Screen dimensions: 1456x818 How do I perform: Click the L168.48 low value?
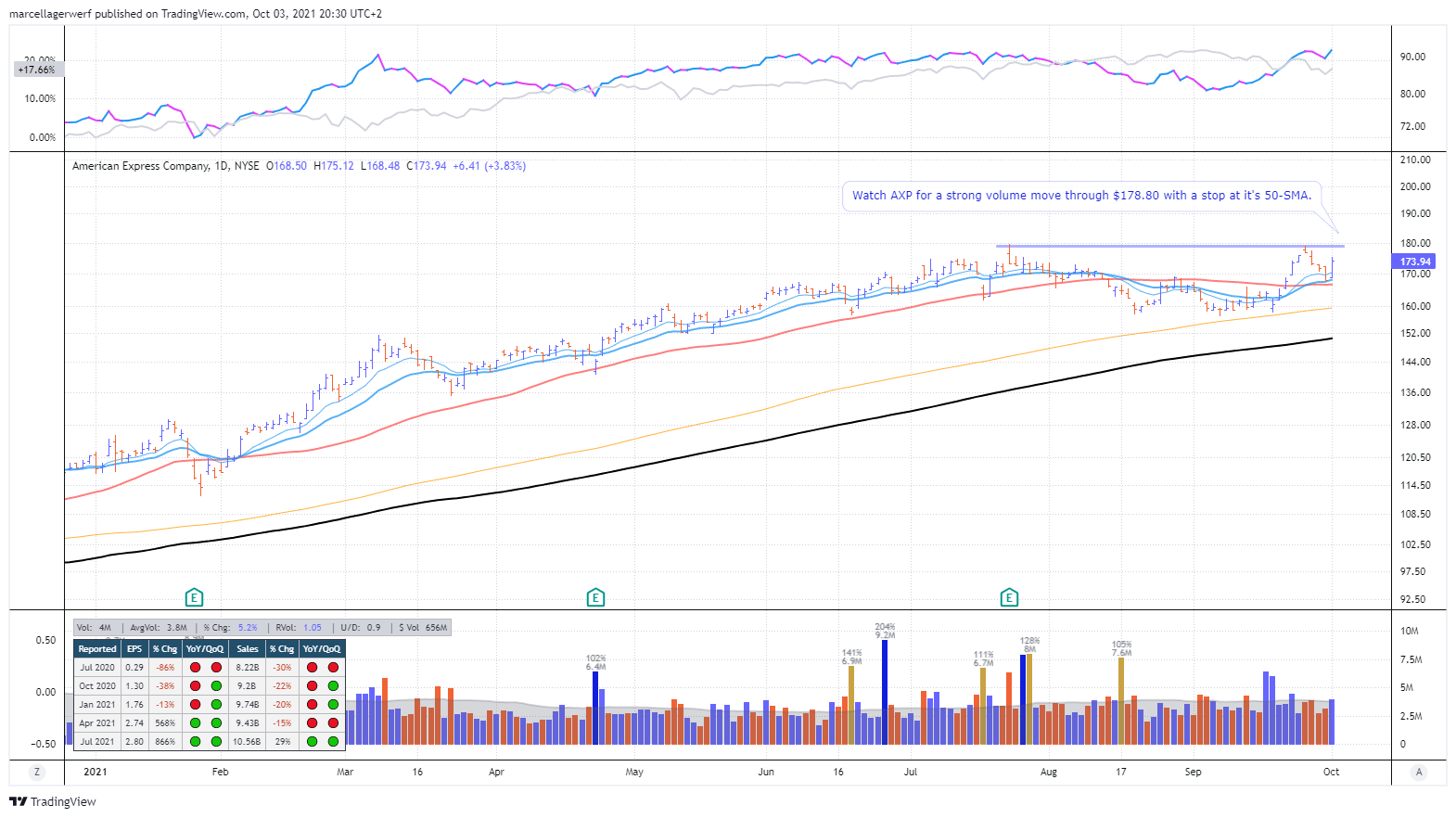380,166
